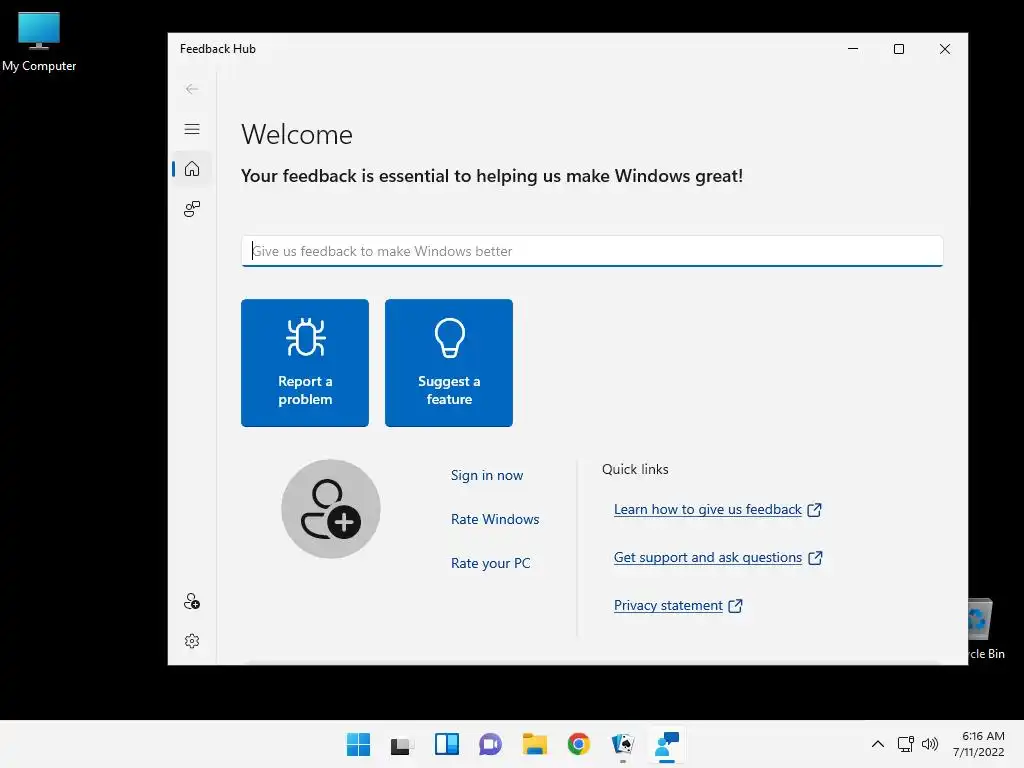Click the Sign in now link
The width and height of the screenshot is (1024, 768).
point(487,475)
